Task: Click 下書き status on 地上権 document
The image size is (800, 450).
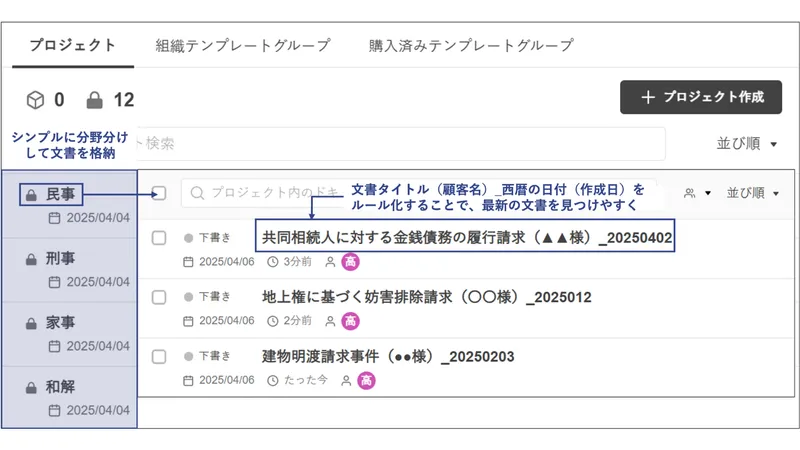Action: pos(207,297)
